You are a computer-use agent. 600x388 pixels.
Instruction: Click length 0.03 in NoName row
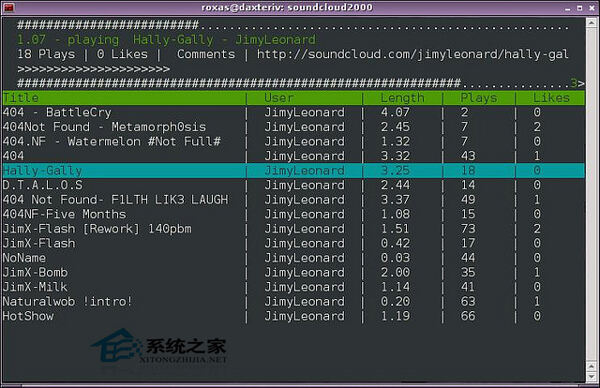(395, 258)
